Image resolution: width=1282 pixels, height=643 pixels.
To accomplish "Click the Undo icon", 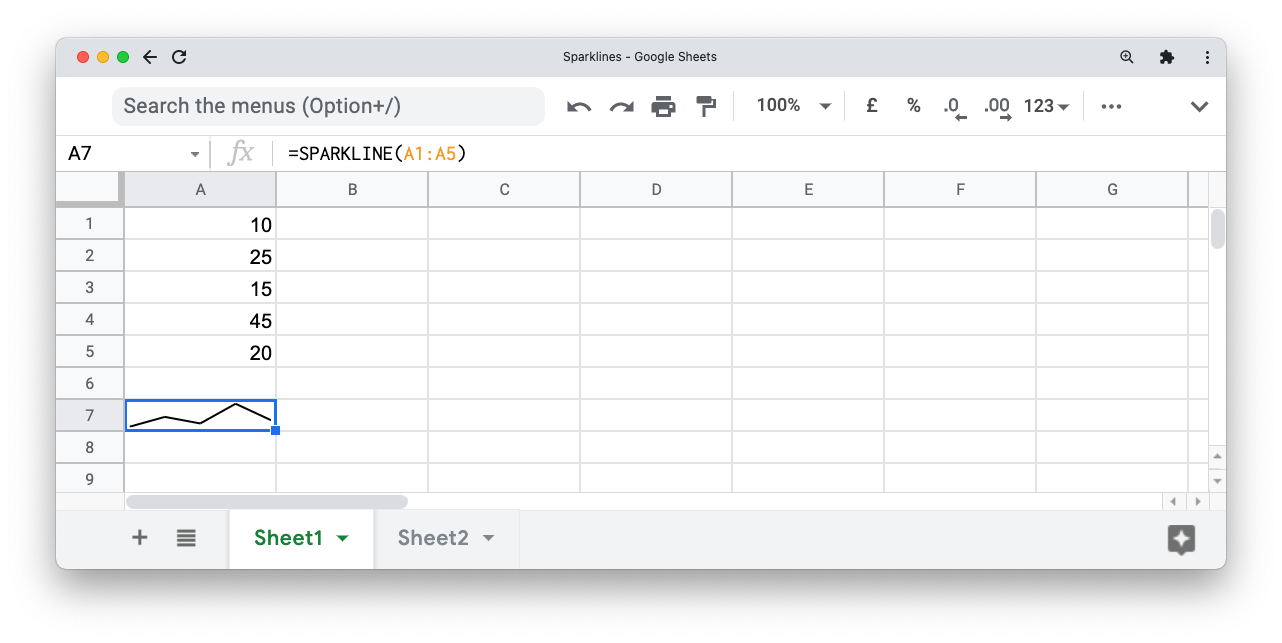I will click(578, 105).
